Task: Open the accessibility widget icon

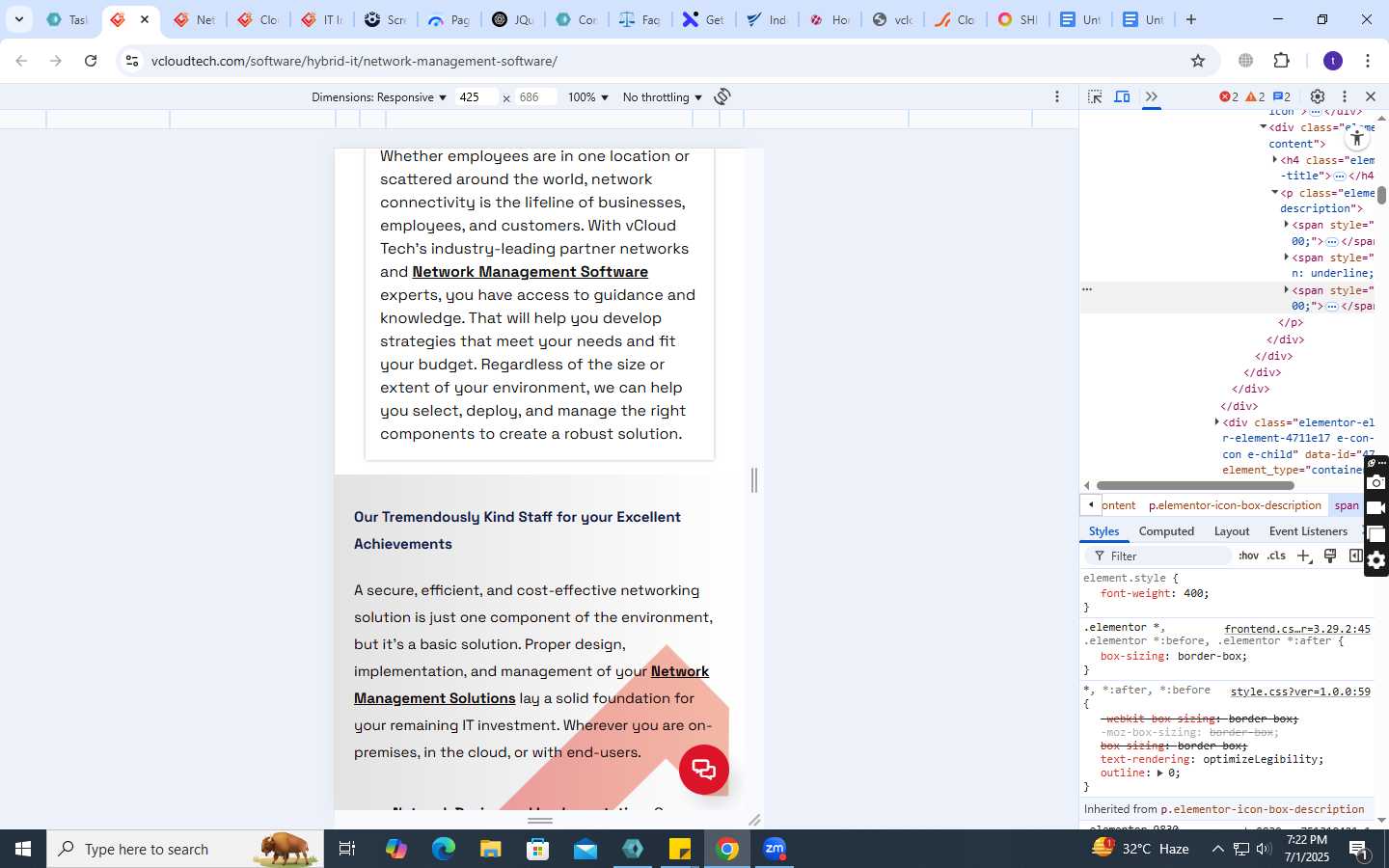Action: [1357, 138]
